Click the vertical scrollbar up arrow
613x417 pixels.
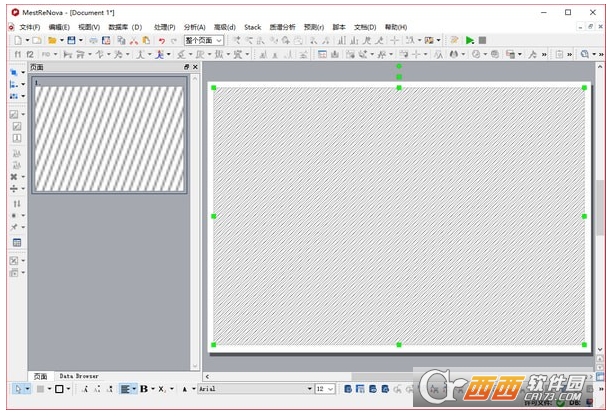[x=600, y=67]
